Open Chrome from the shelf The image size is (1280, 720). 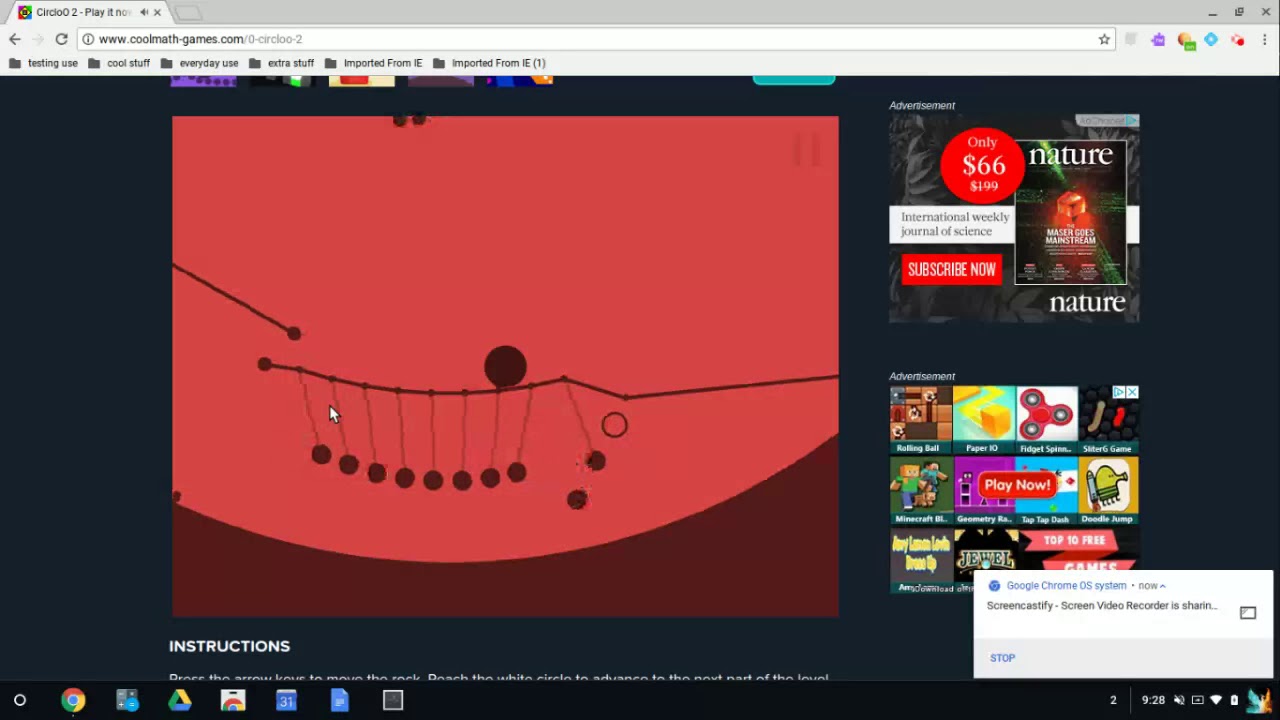(x=73, y=700)
